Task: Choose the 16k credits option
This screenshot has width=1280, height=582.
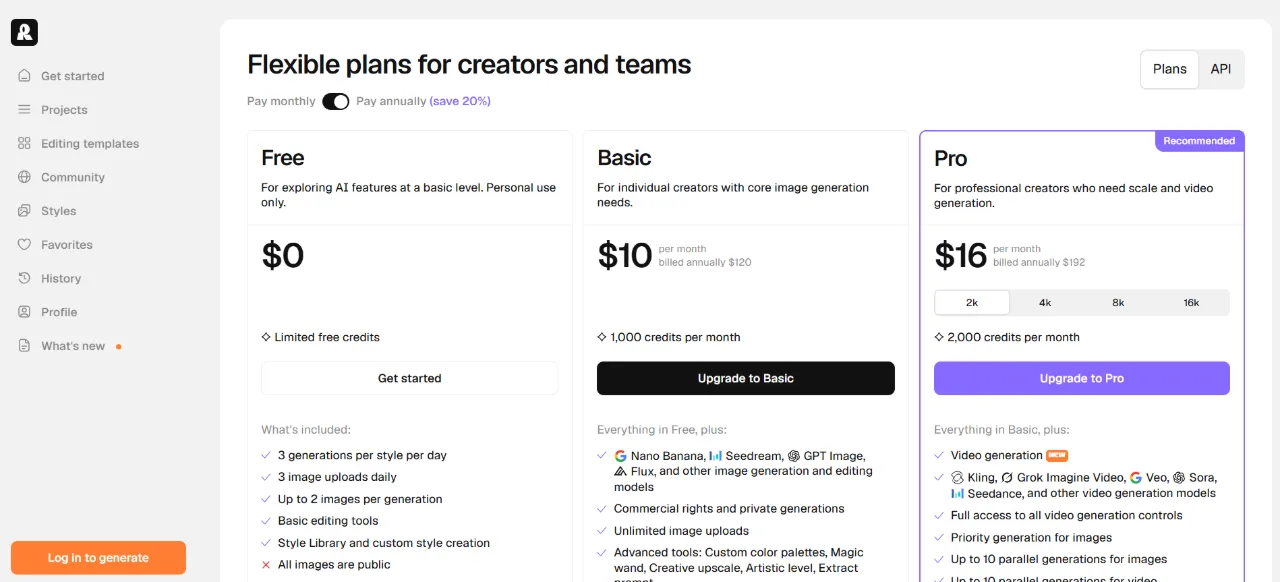Action: (x=1191, y=303)
